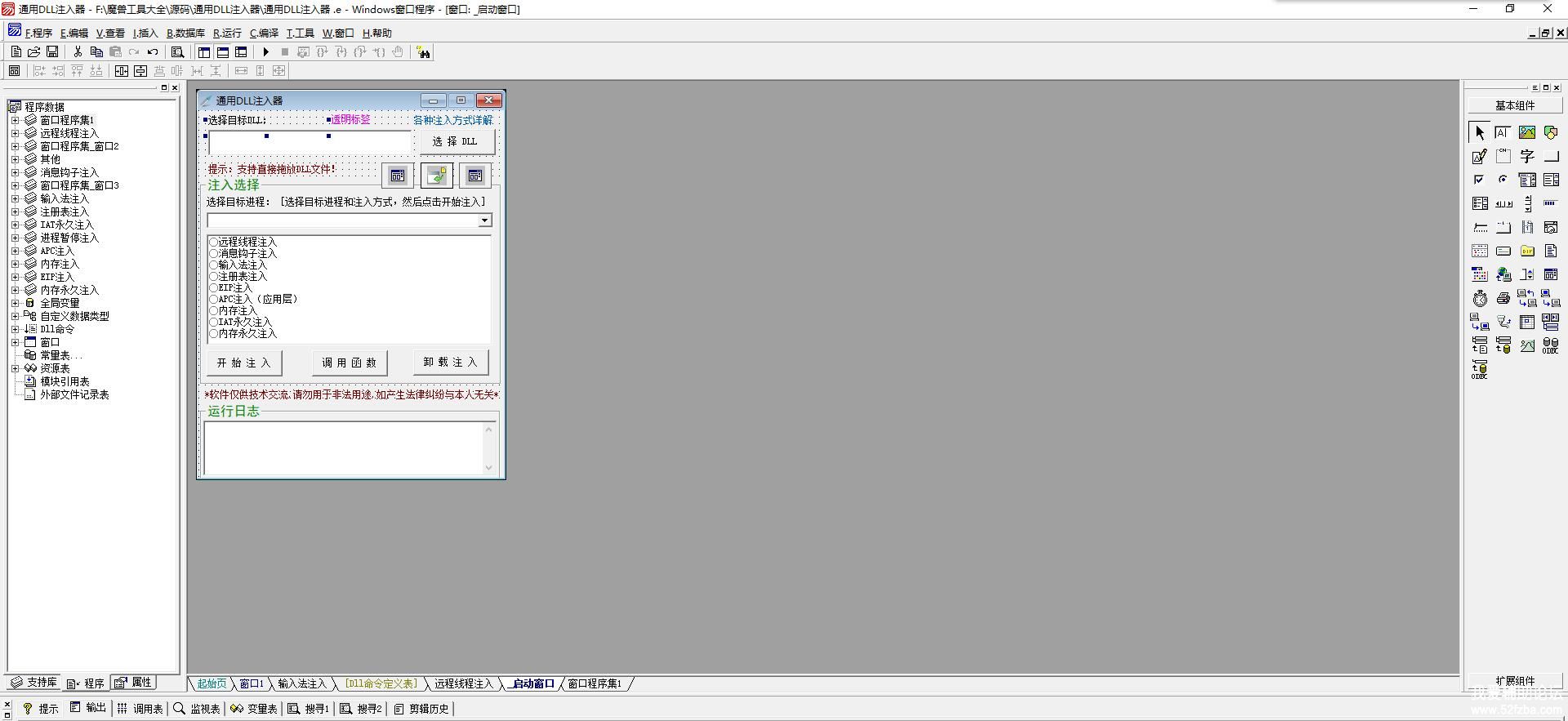Pick the Directory box (DIR folder) component
This screenshot has height=721, width=1568.
[x=1527, y=251]
